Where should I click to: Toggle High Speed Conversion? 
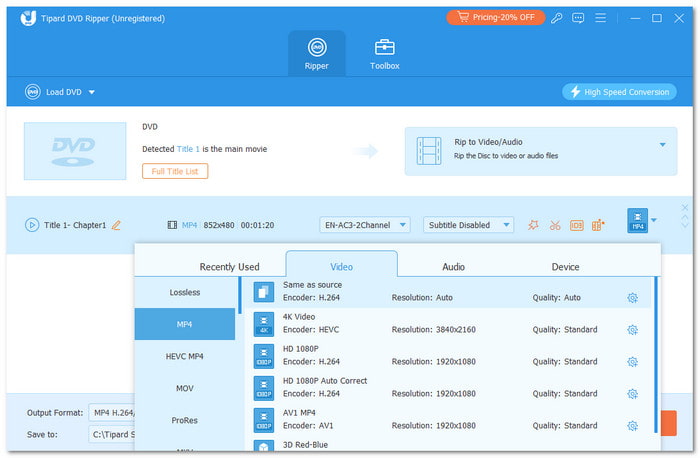coord(619,92)
